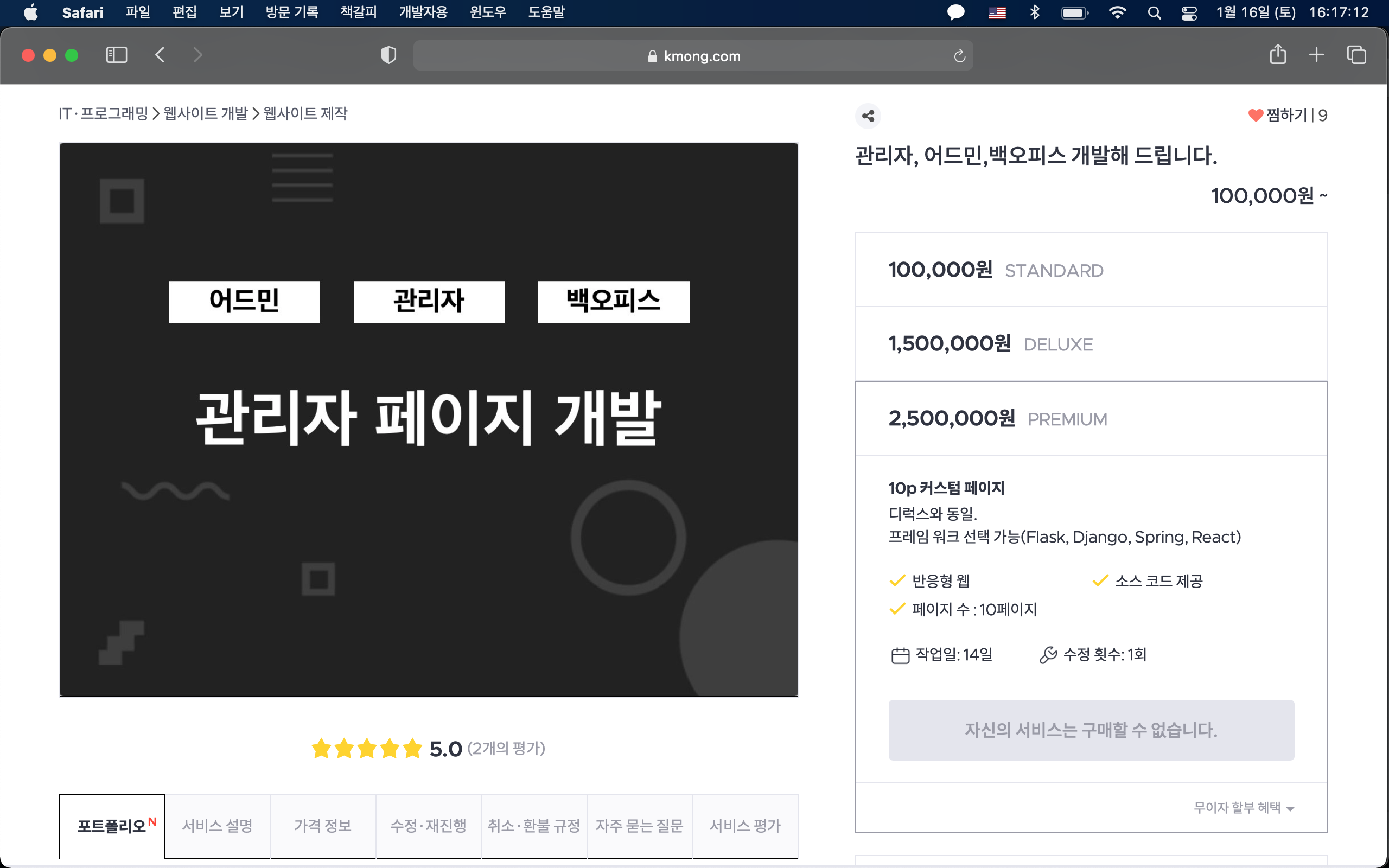
Task: Open the privacy report shield icon
Action: coord(388,55)
